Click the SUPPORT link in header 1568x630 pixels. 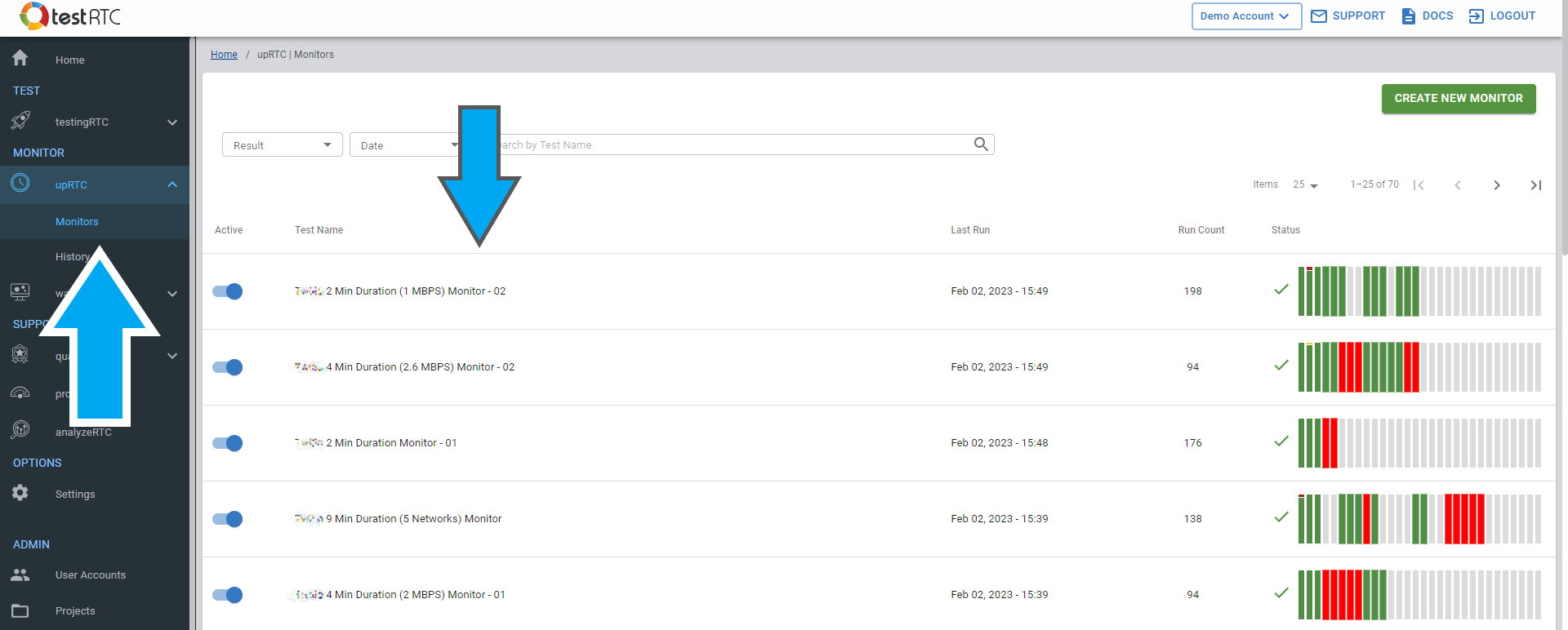[x=1359, y=16]
